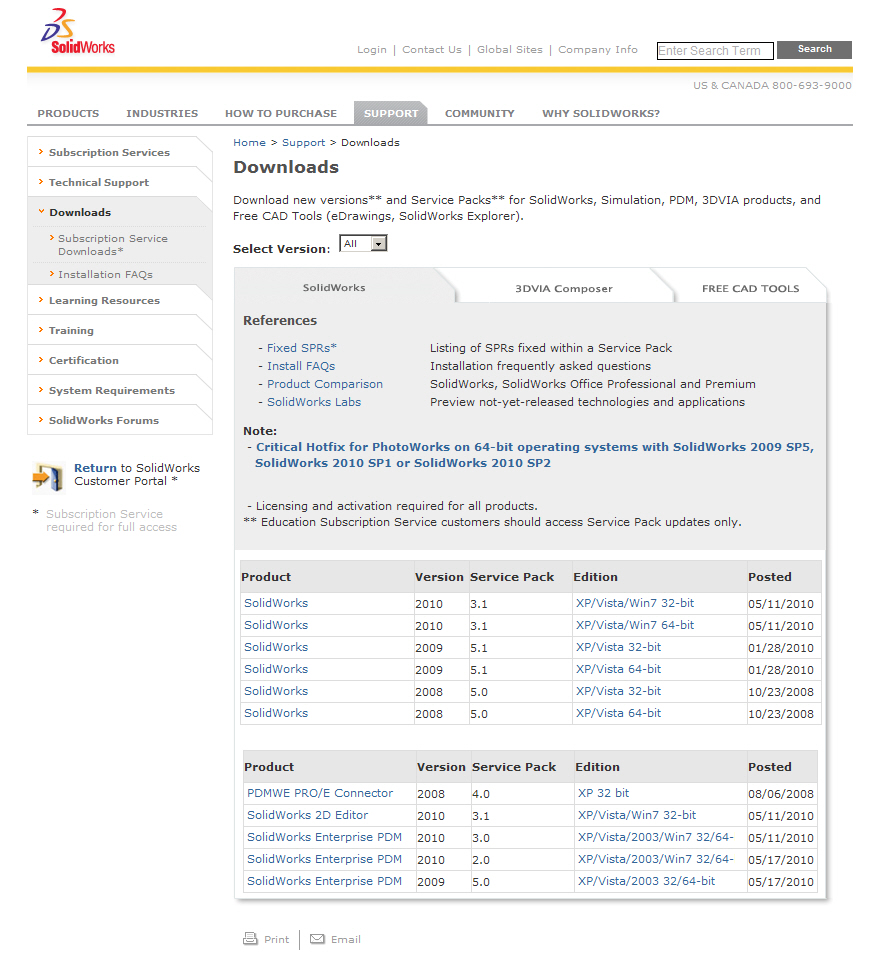Click the Downloads page heading

(x=286, y=167)
